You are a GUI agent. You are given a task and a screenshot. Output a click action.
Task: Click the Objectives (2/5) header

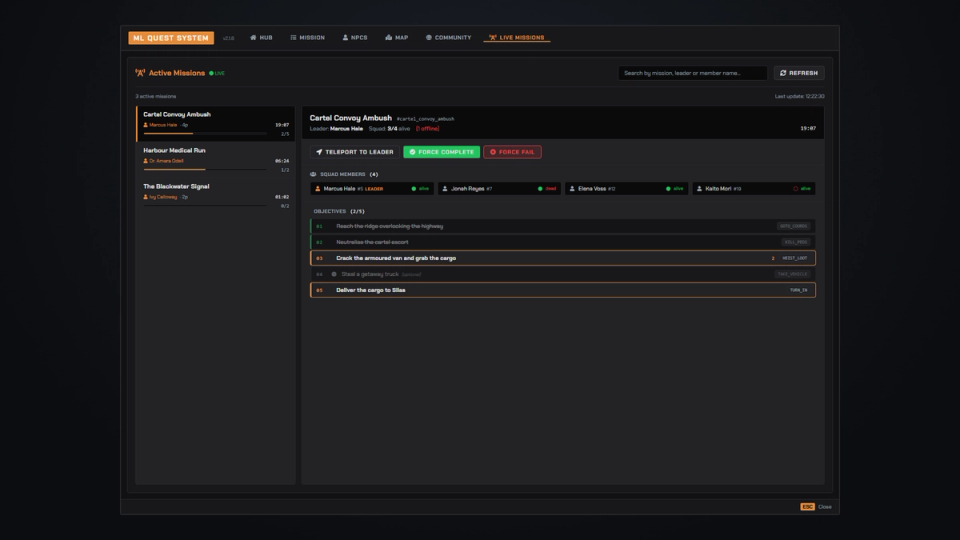click(x=339, y=211)
